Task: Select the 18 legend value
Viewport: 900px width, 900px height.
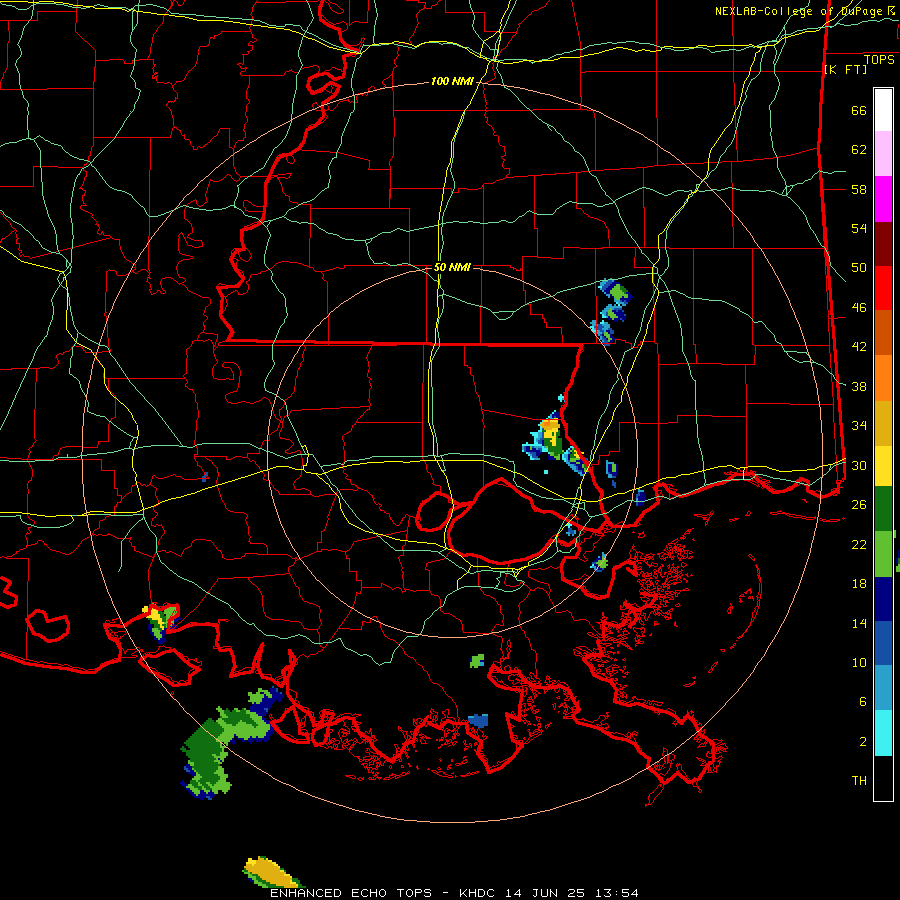Action: click(x=859, y=584)
